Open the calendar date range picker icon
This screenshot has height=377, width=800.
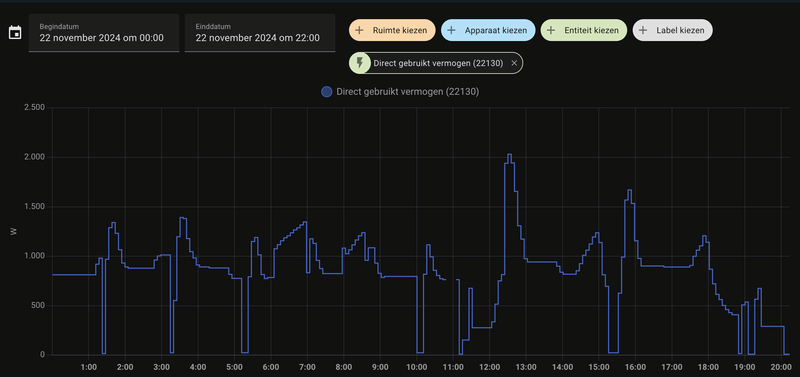tap(15, 33)
